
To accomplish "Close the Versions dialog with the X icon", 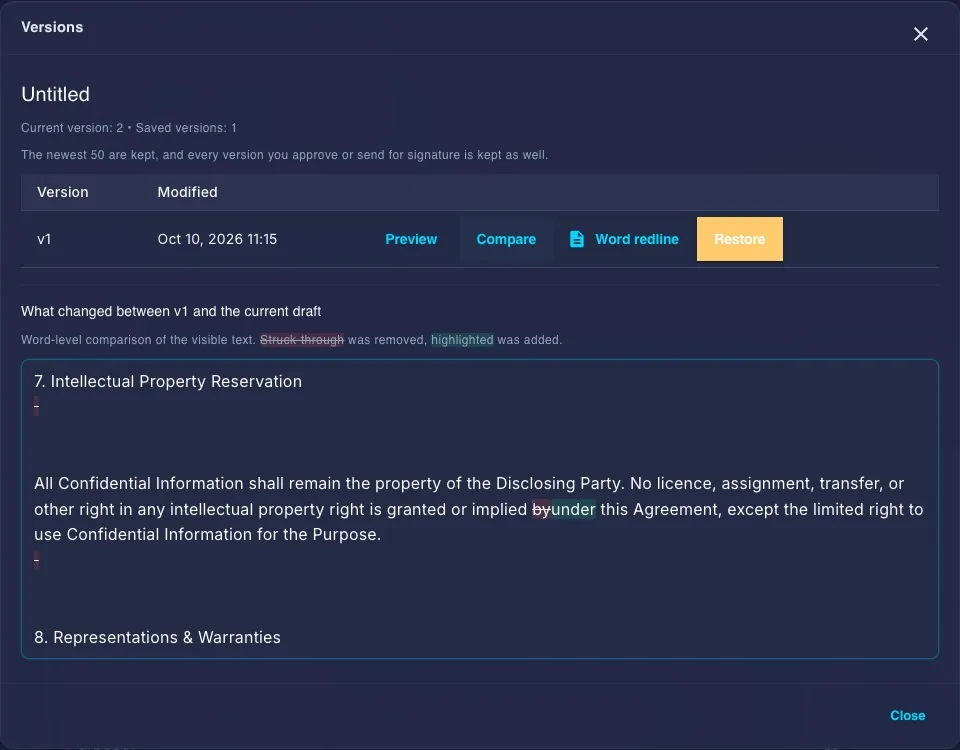I will [920, 34].
